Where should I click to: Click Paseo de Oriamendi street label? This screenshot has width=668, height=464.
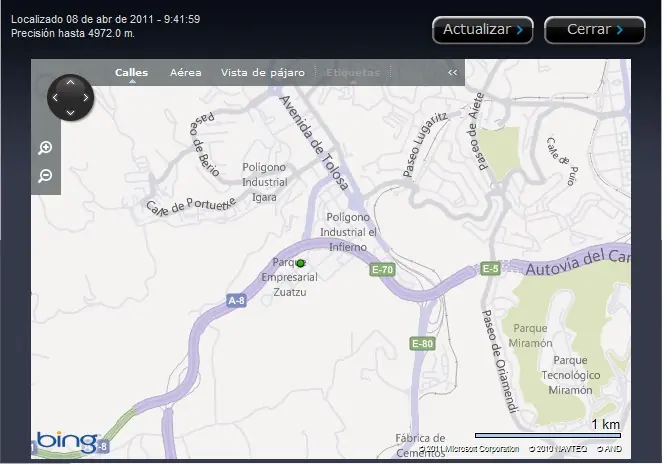click(499, 361)
